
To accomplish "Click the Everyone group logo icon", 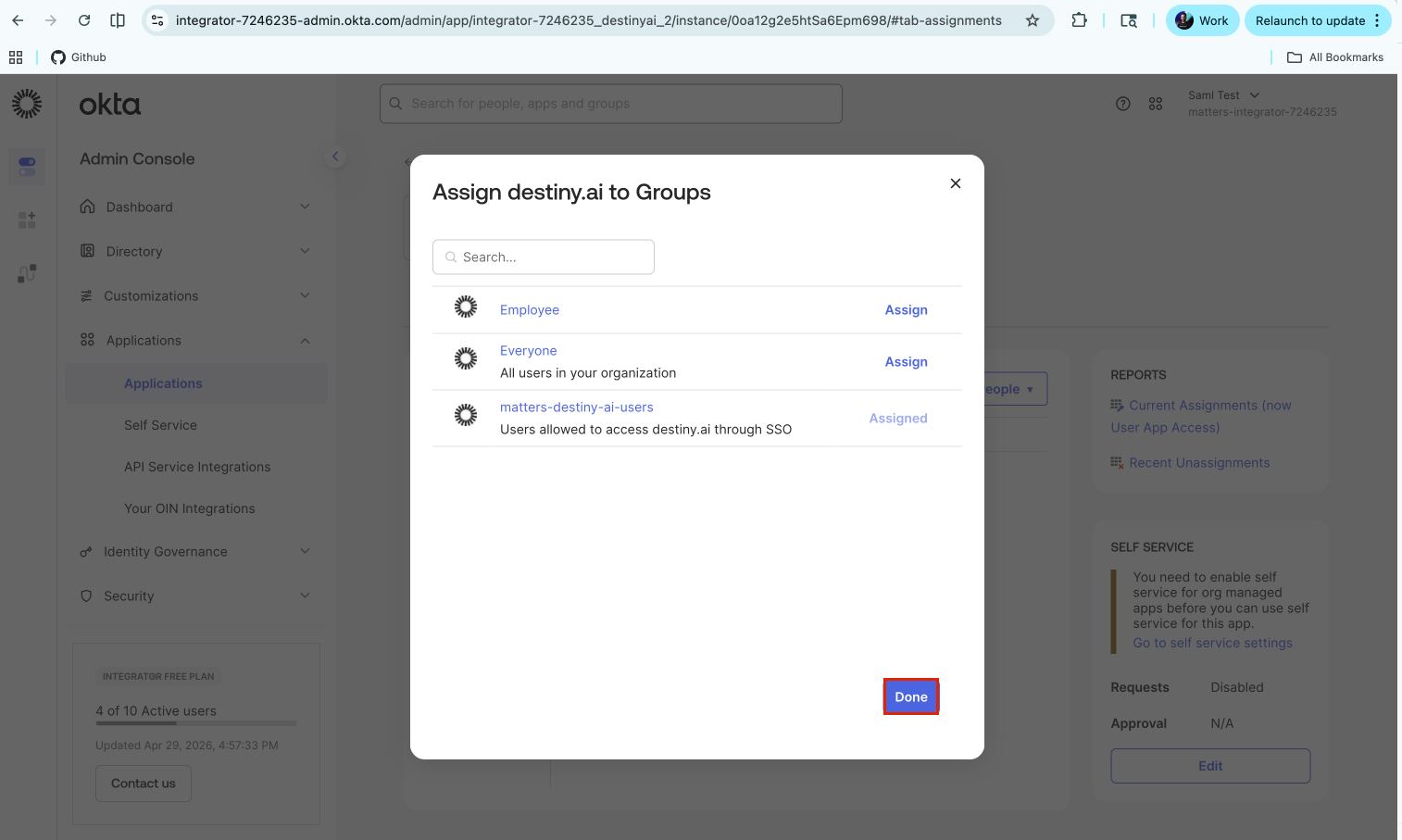I will (x=466, y=358).
